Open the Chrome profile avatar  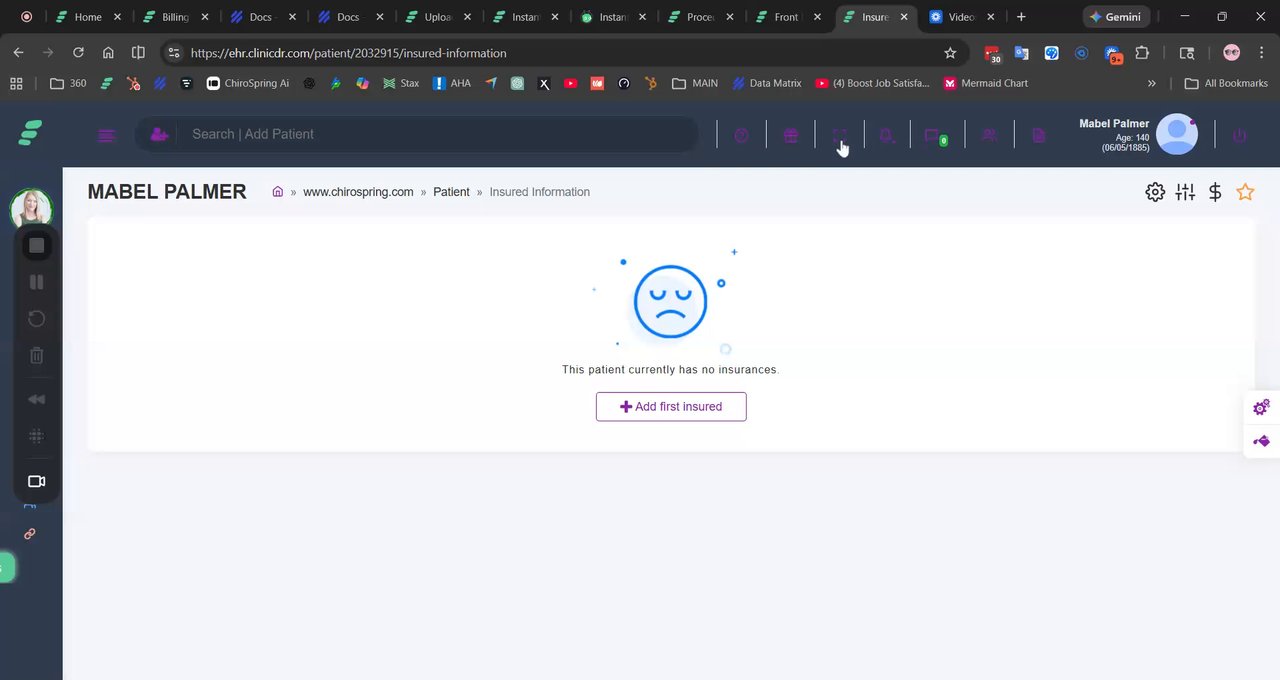coord(1231,53)
